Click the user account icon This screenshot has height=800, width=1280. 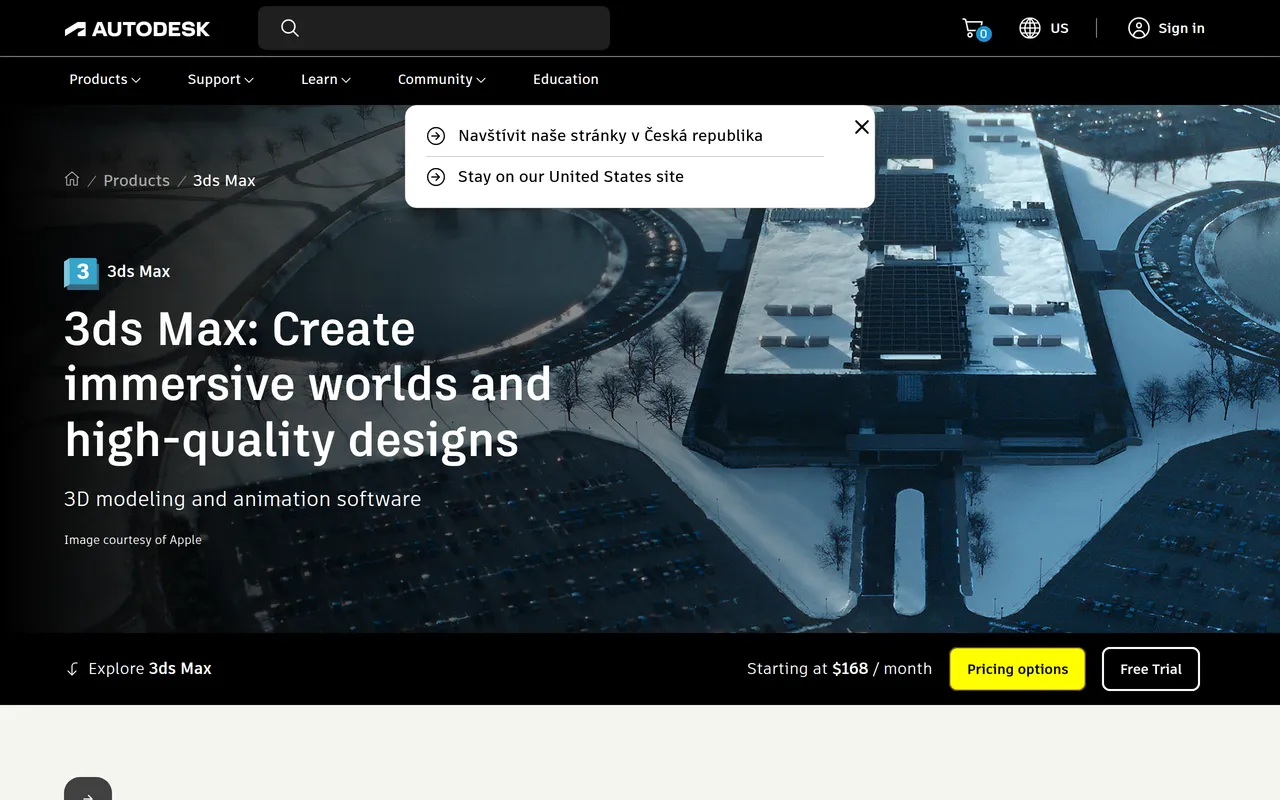click(1138, 28)
